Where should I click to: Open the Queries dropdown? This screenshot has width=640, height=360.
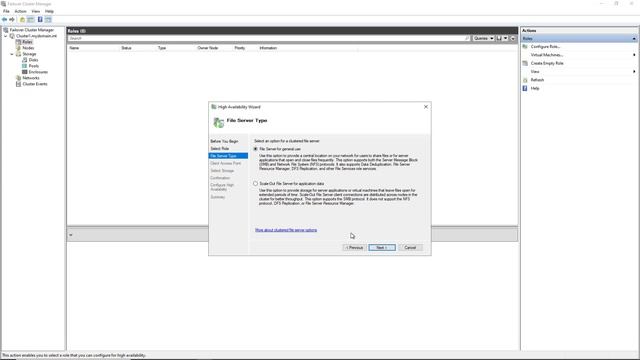[x=483, y=38]
